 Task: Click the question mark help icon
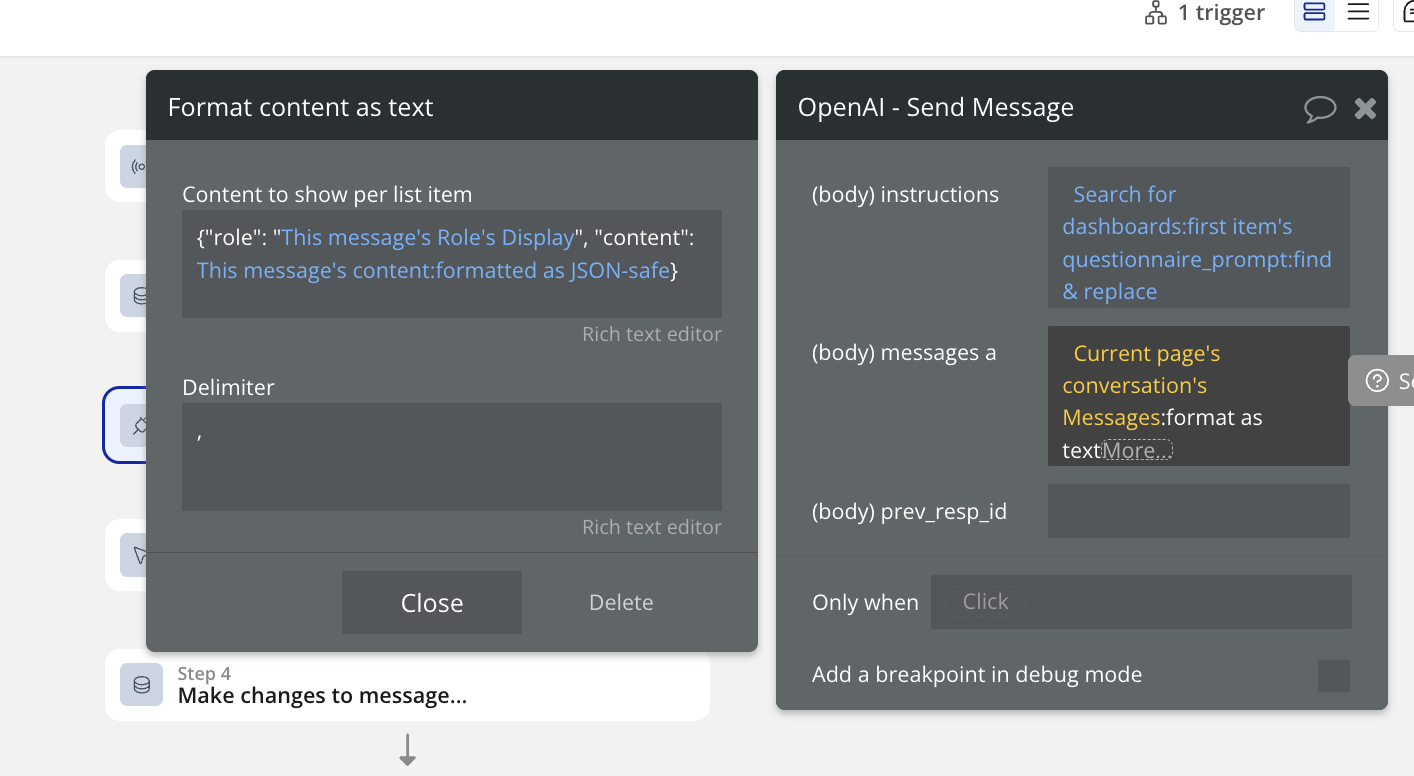tap(1377, 381)
